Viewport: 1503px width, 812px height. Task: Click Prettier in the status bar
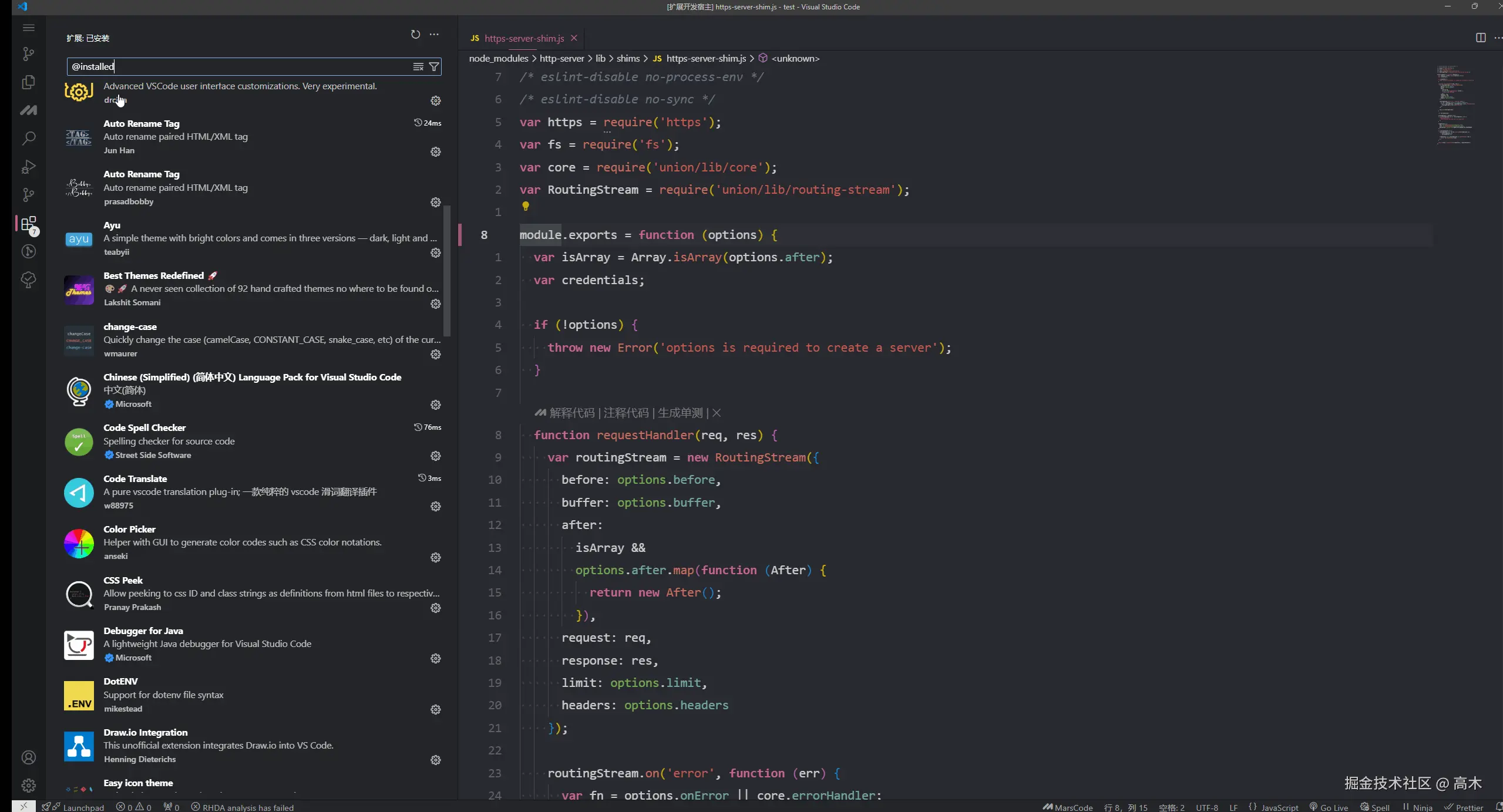[1464, 807]
